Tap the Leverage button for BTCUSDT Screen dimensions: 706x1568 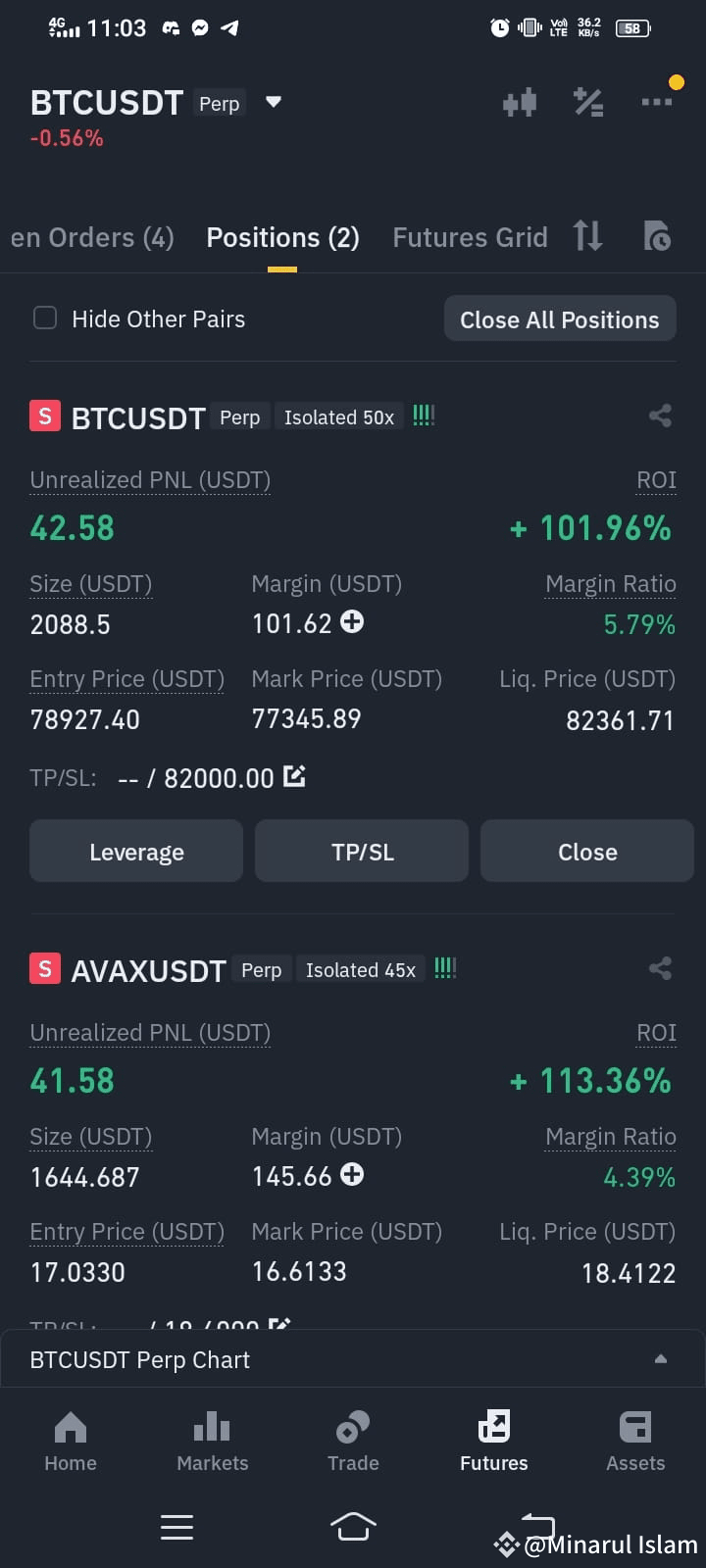(x=136, y=852)
